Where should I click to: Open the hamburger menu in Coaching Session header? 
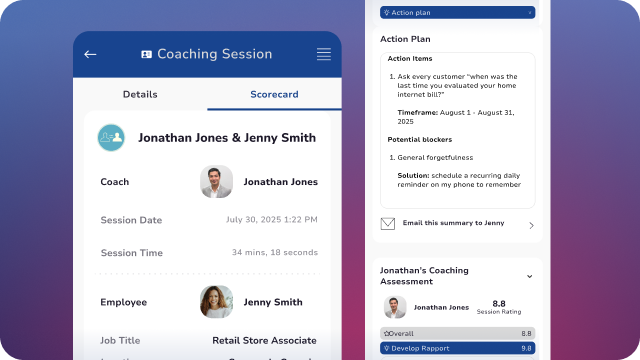click(324, 54)
